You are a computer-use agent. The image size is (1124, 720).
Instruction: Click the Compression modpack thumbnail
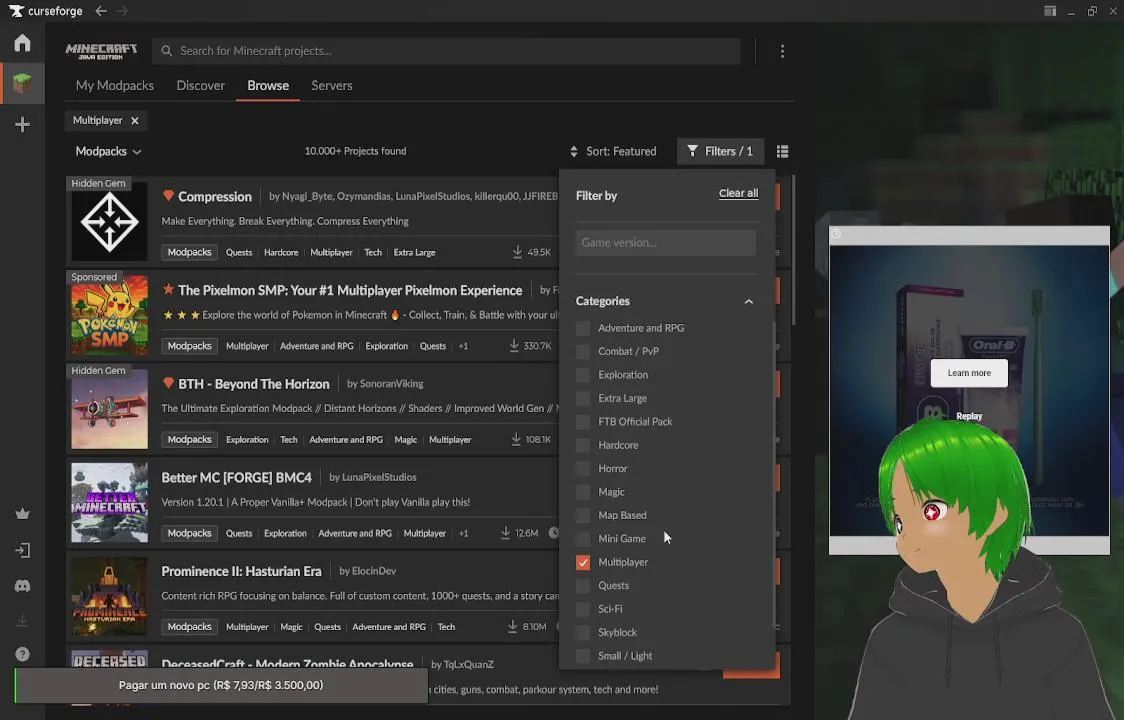pyautogui.click(x=110, y=222)
